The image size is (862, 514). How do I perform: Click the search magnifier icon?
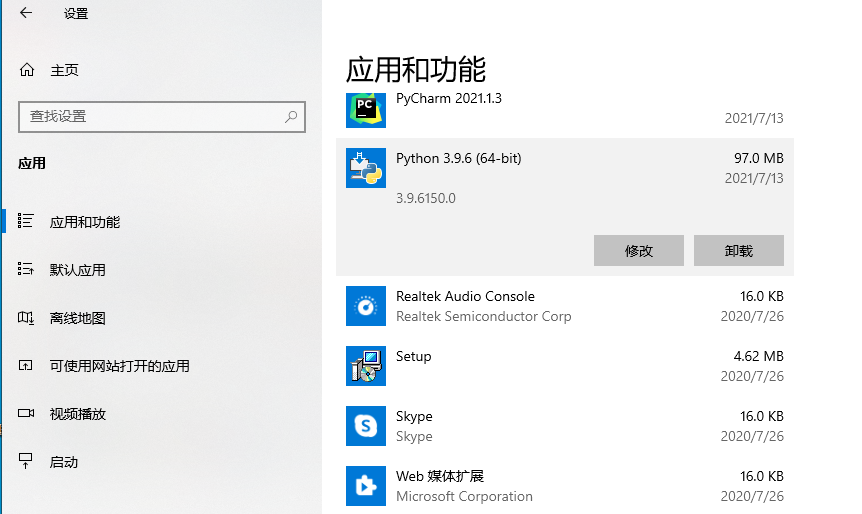coord(291,117)
